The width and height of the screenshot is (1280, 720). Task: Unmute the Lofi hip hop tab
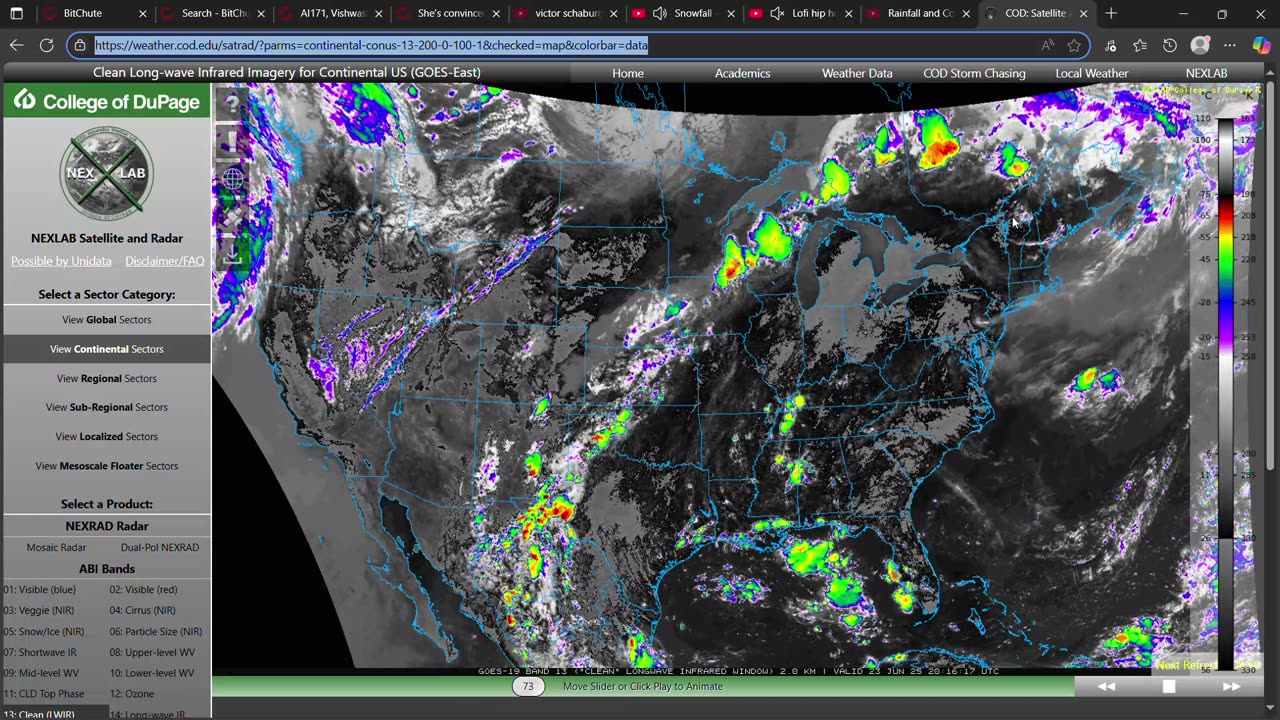(777, 14)
